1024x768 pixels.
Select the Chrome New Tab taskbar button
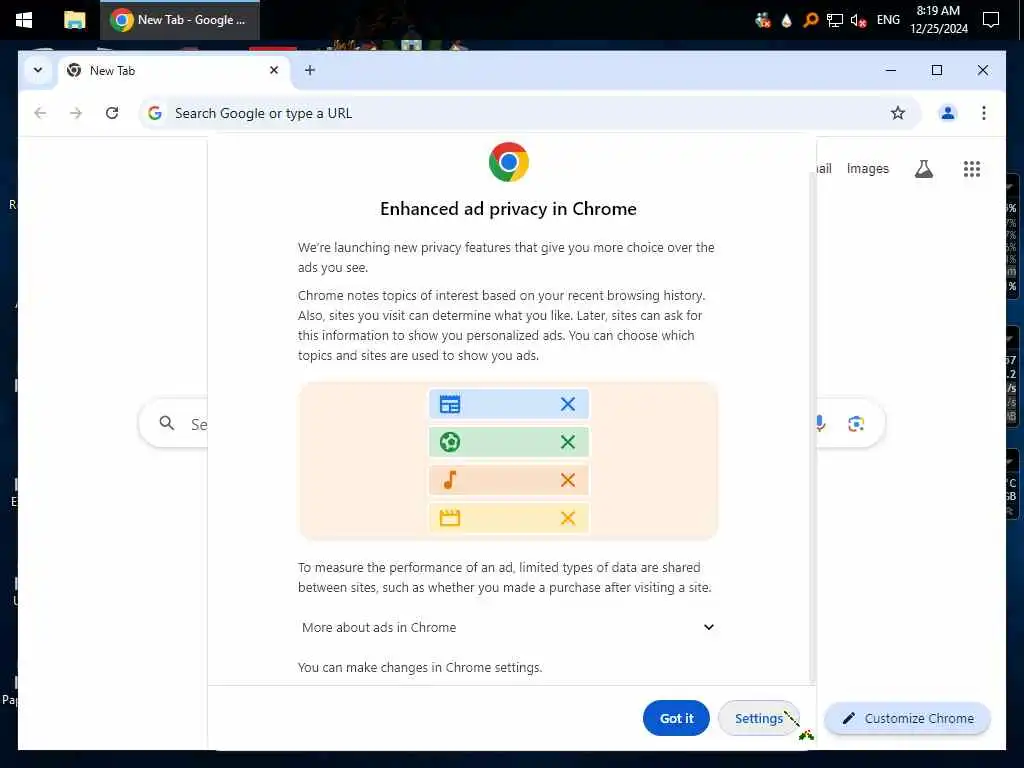[x=180, y=20]
